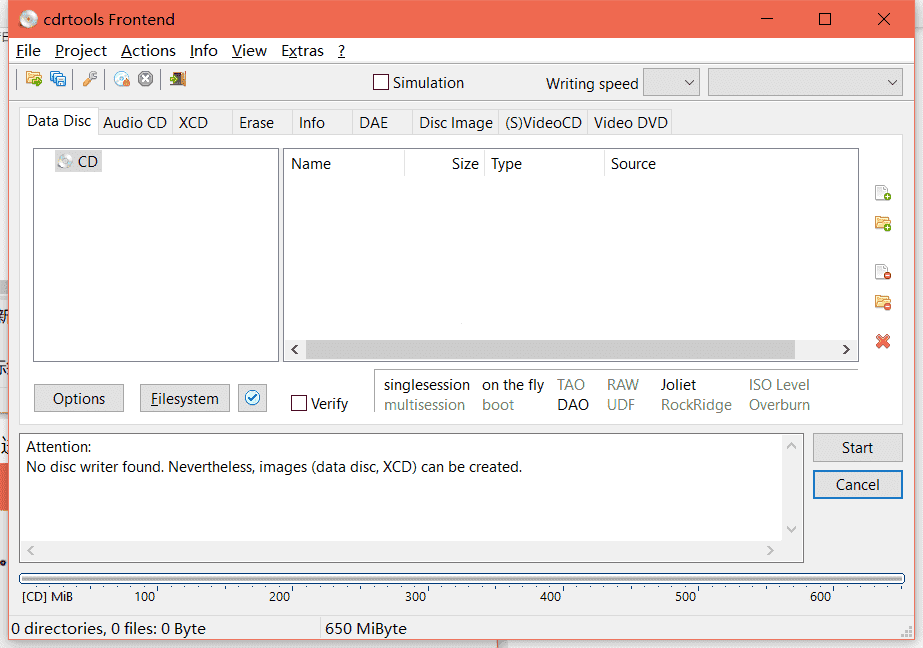Click the message log scroll-down arrow
Image resolution: width=923 pixels, height=648 pixels.
click(x=792, y=529)
